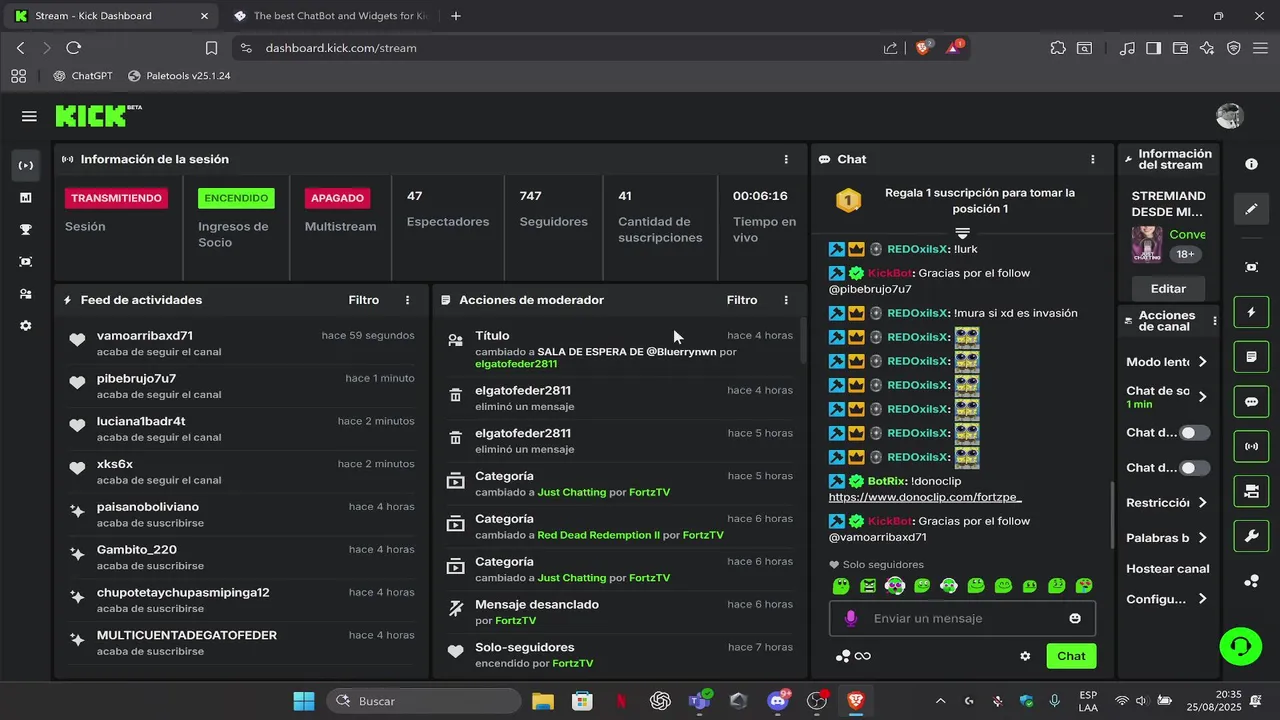This screenshot has width=1280, height=720.
Task: Open the browser extensions puzzle icon
Action: coord(1058,47)
